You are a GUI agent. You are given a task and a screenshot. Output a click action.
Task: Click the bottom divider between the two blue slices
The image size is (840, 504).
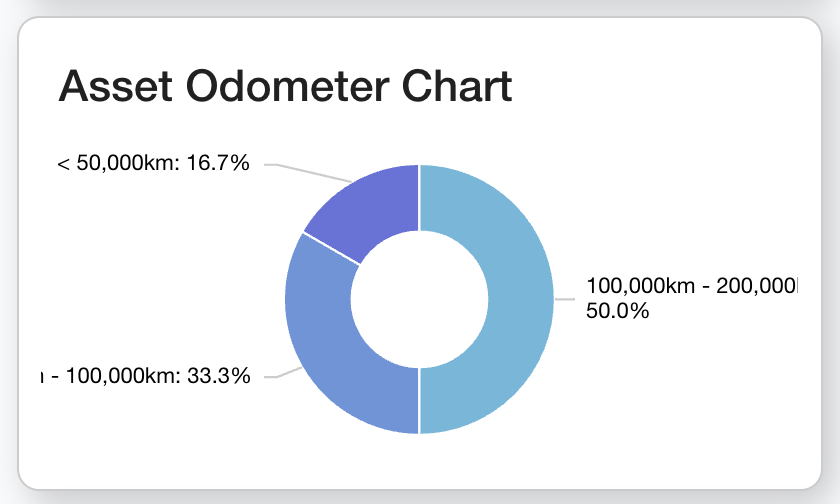click(x=419, y=401)
